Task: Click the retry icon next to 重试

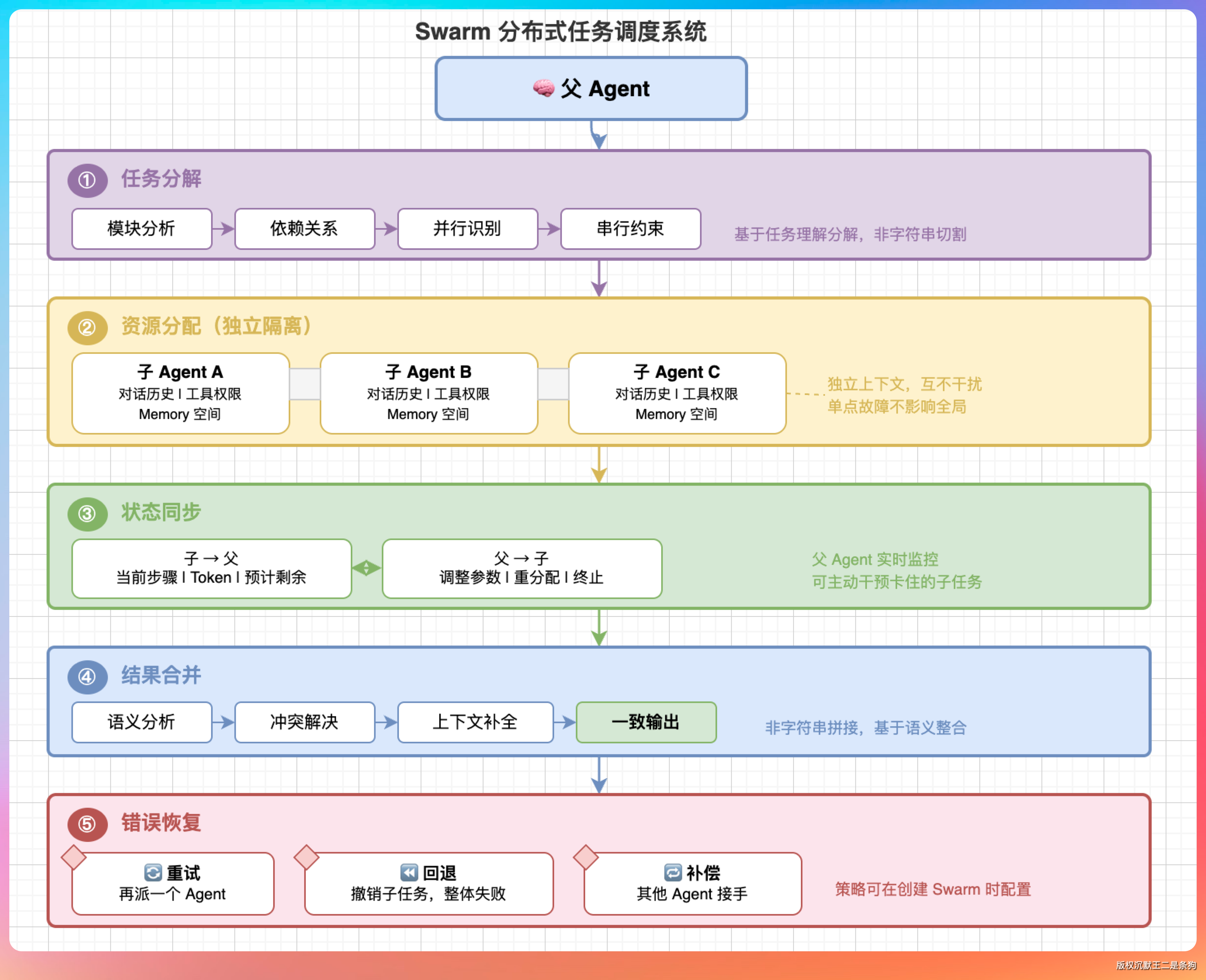Action: point(152,873)
